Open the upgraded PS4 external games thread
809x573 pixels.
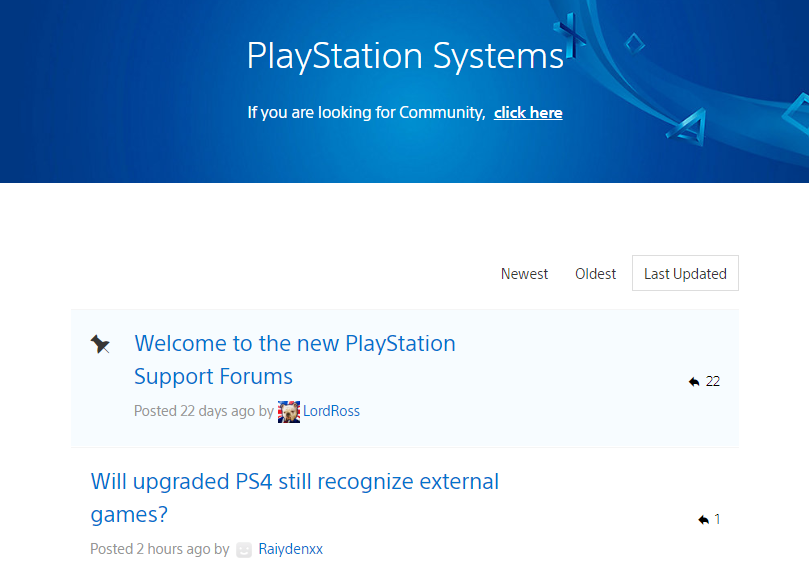click(295, 498)
